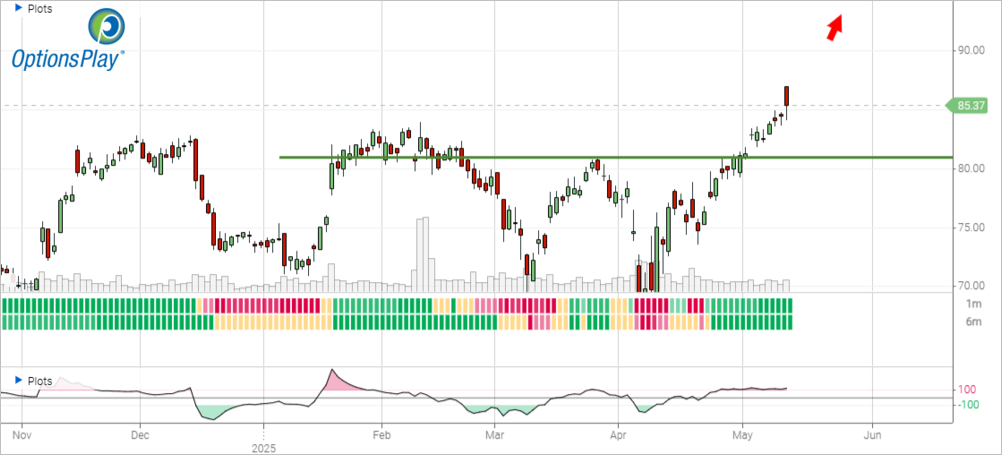Click the 1m trend row label
The image size is (1002, 455).
click(x=973, y=305)
